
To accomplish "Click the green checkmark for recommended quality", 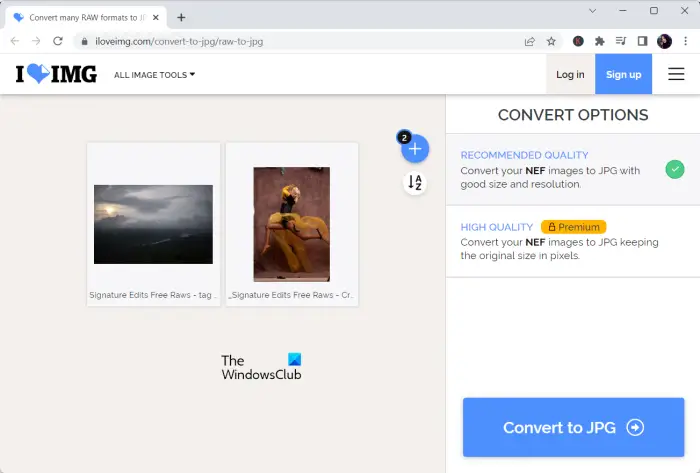I will tap(675, 170).
